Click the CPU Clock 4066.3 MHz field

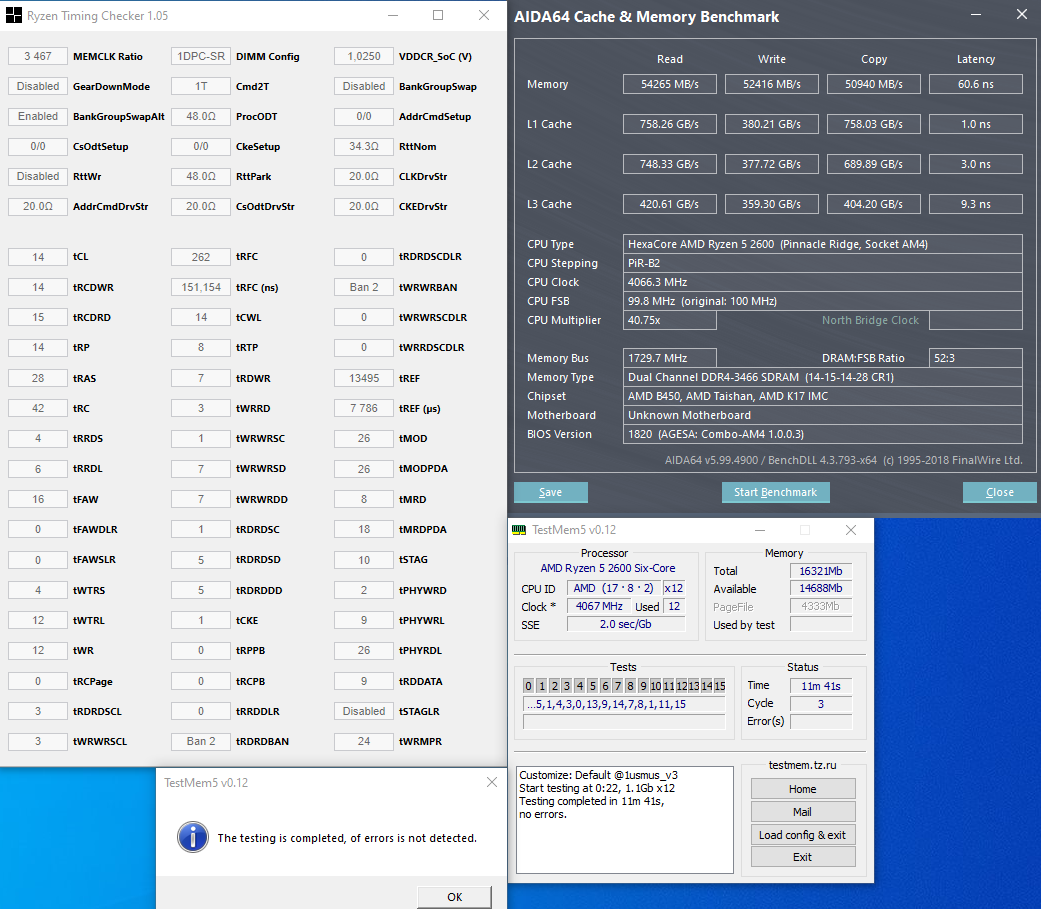pyautogui.click(x=823, y=282)
